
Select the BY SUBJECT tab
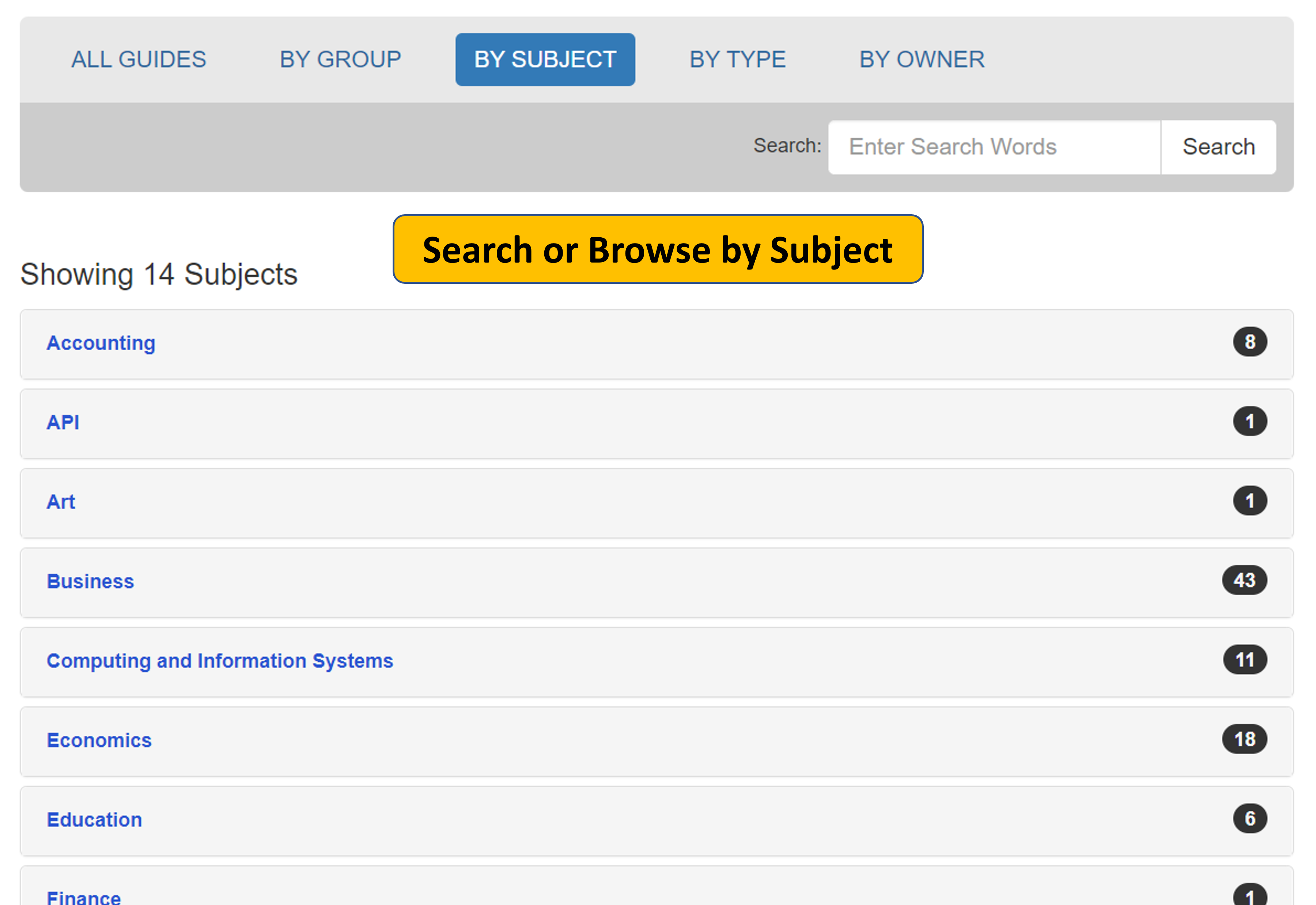pos(545,60)
